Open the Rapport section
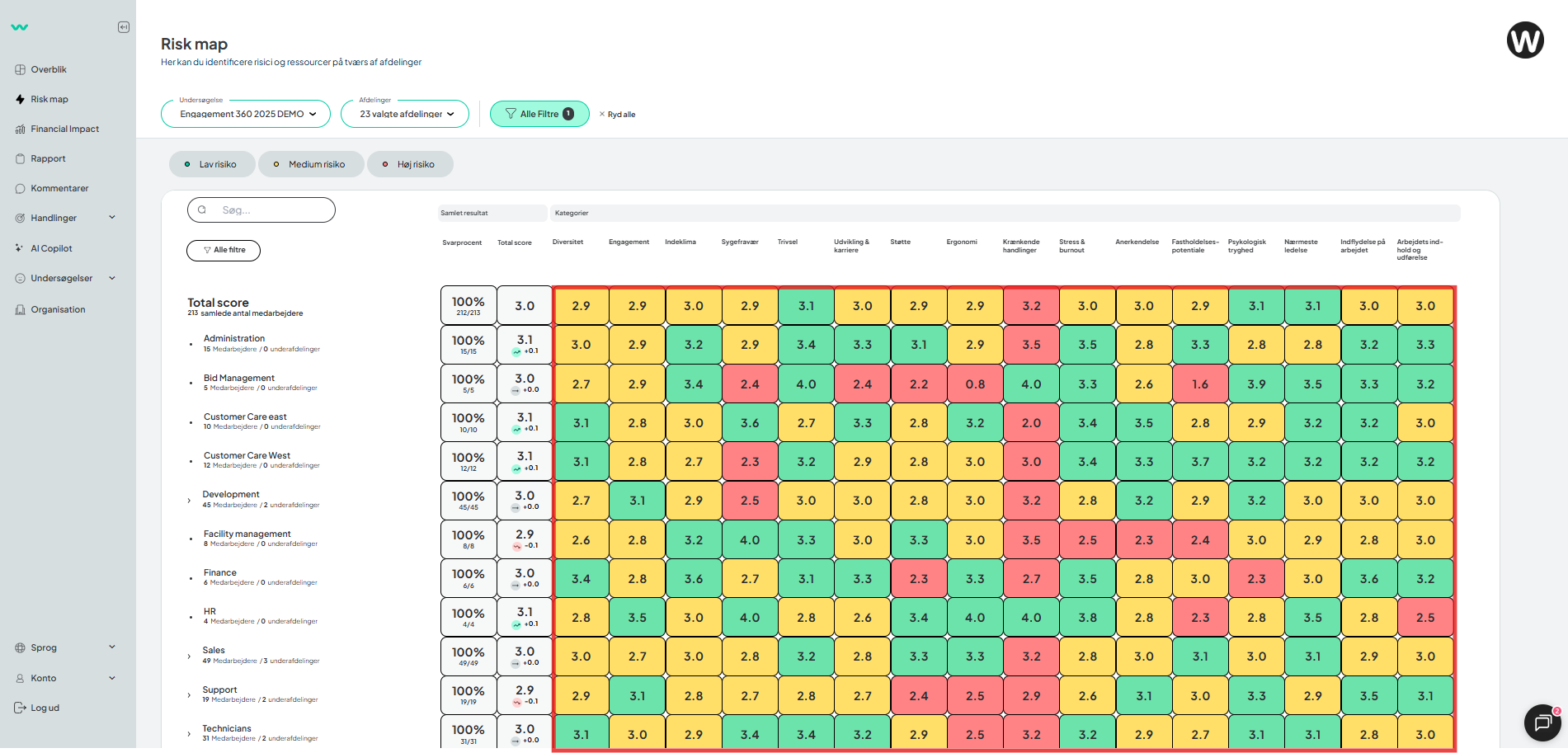This screenshot has height=753, width=1568. click(48, 158)
